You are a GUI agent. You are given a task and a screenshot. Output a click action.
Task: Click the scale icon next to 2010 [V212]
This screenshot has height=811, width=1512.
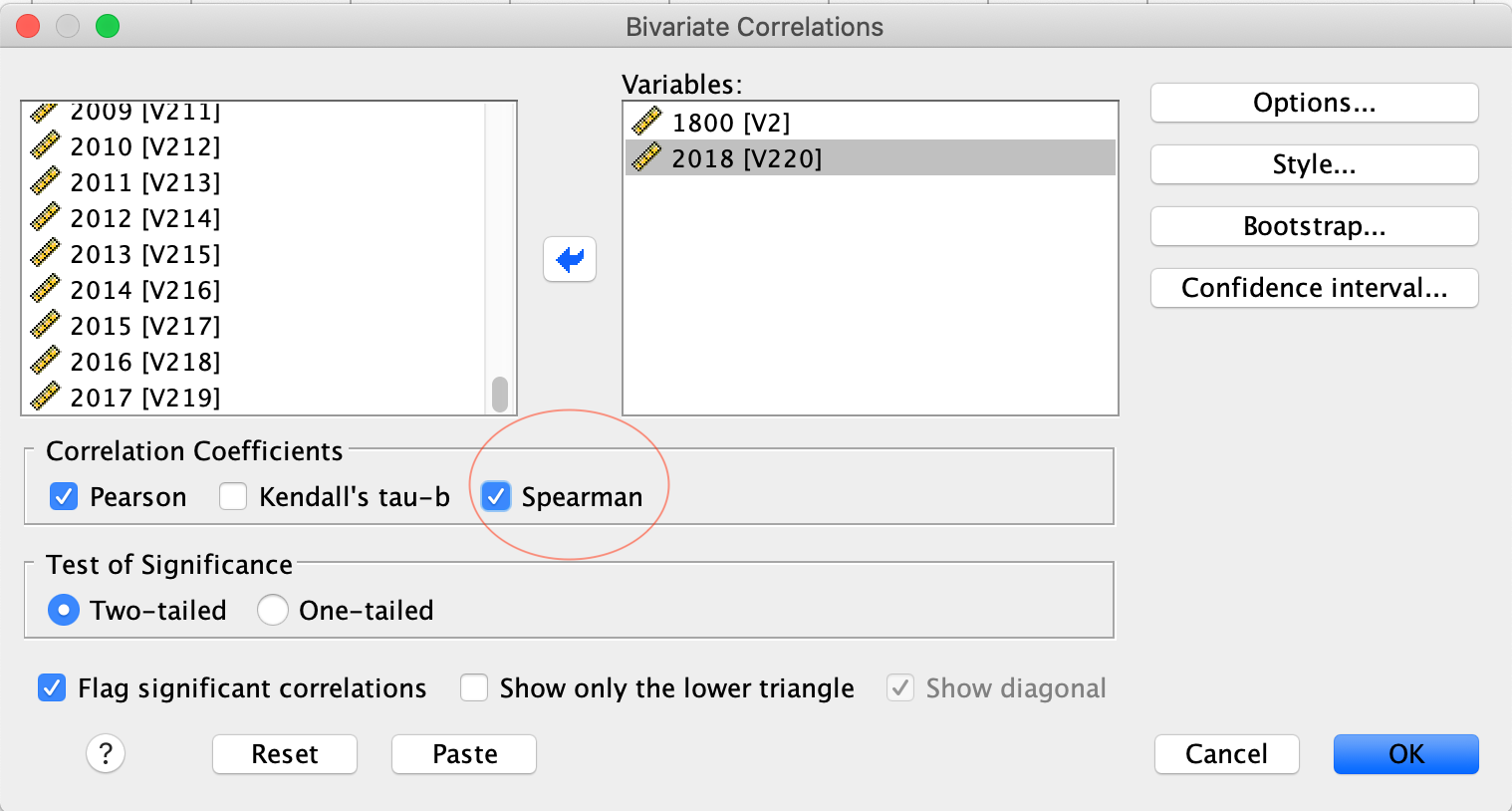[45, 146]
